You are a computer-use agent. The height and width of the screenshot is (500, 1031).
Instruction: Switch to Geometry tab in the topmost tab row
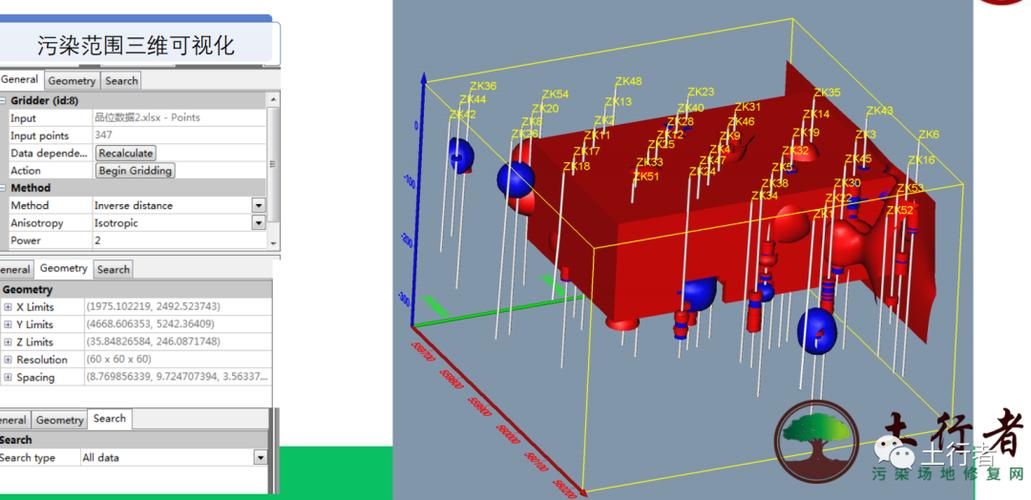(72, 80)
